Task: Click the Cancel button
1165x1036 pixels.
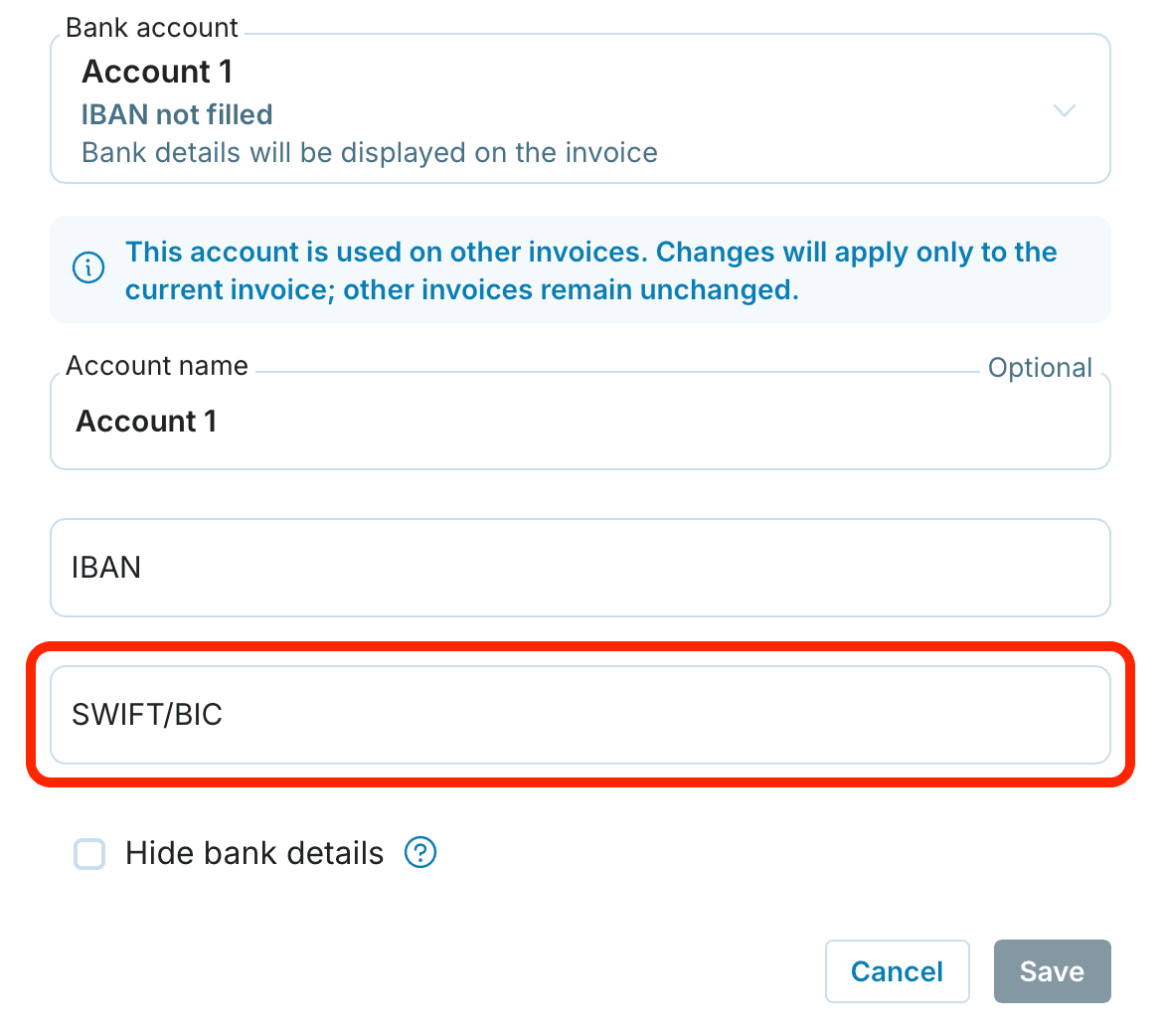Action: (897, 971)
